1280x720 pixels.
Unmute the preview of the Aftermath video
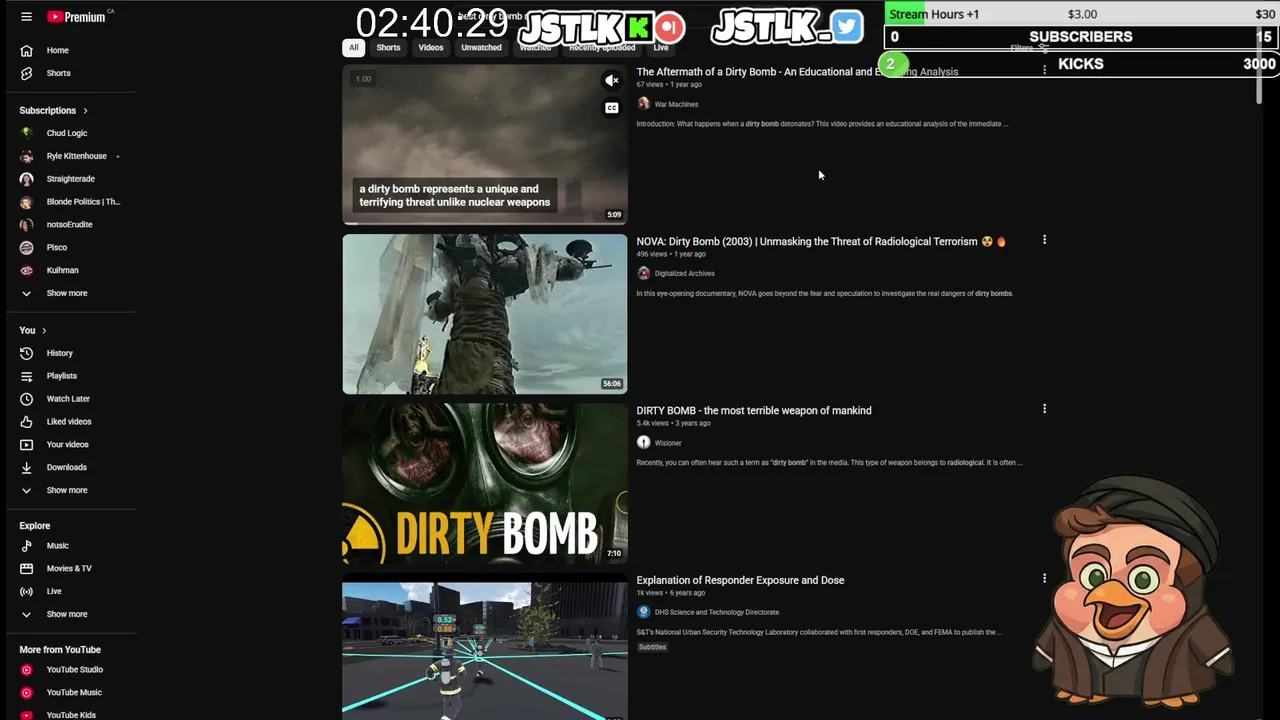611,80
